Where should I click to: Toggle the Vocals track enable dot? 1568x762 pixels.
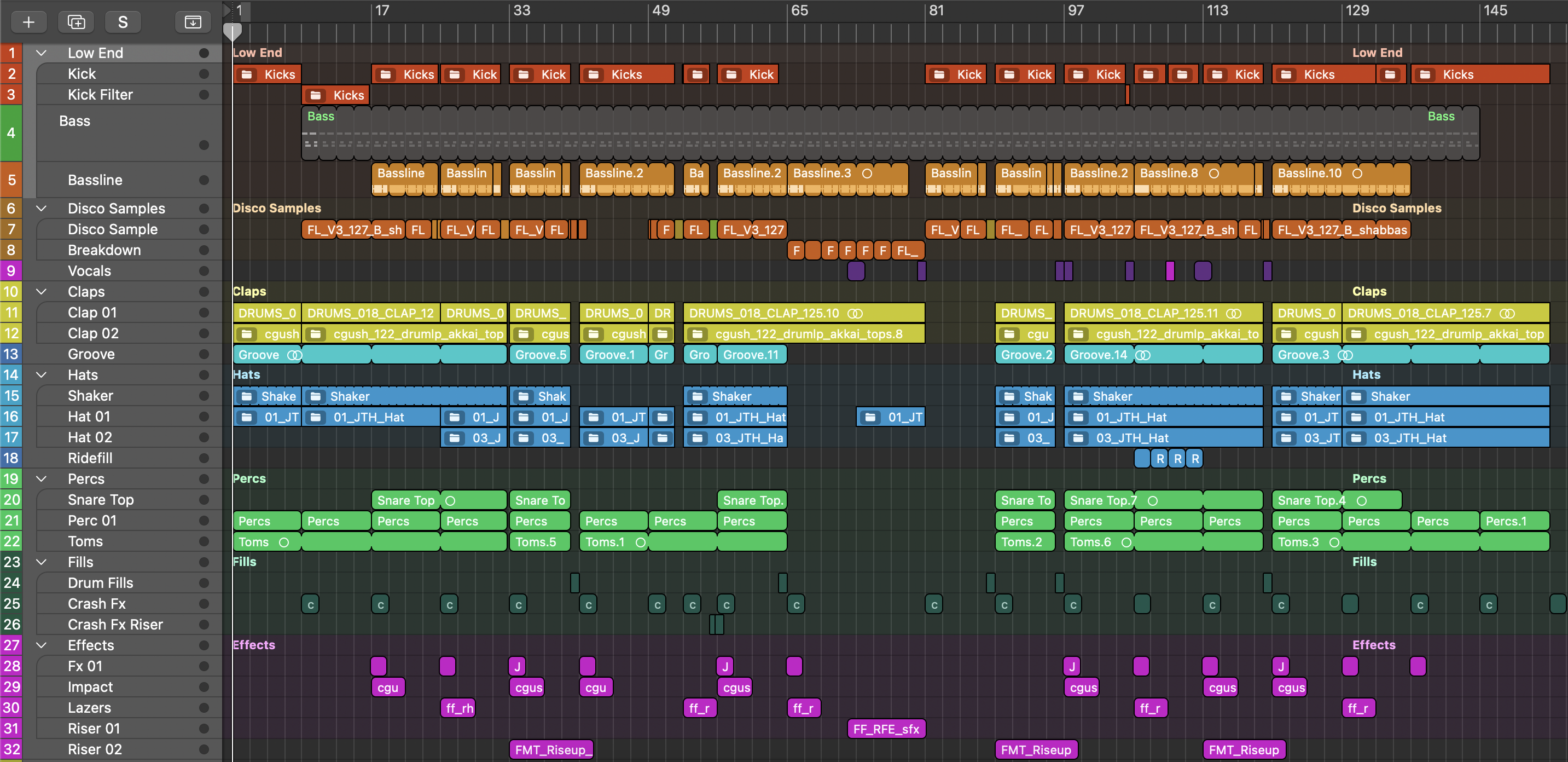click(204, 271)
